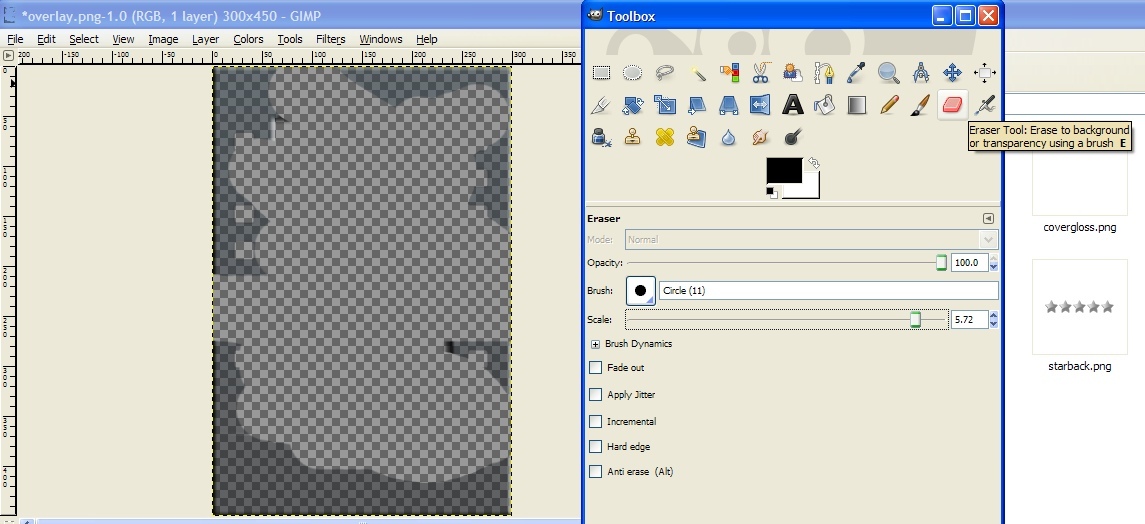Select the Foreground Select tool

792,72
